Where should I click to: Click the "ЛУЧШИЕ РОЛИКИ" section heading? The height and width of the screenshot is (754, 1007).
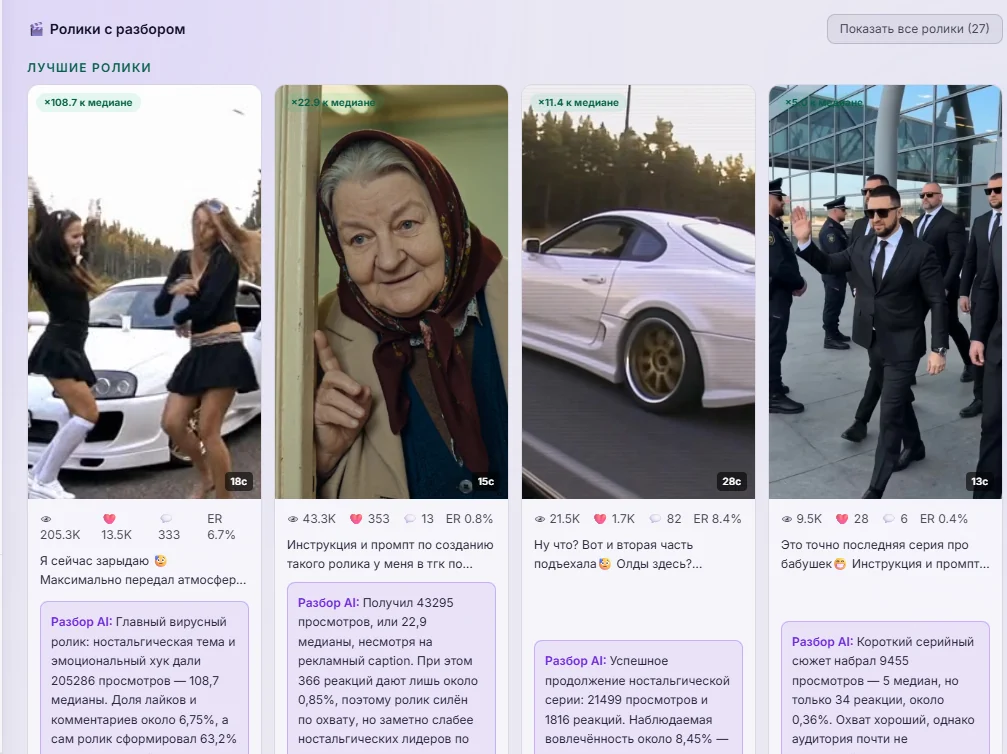[89, 67]
